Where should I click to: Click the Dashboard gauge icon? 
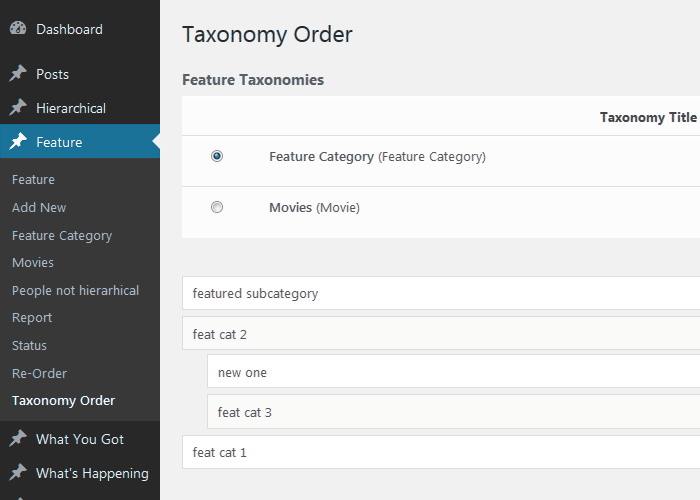[x=18, y=29]
